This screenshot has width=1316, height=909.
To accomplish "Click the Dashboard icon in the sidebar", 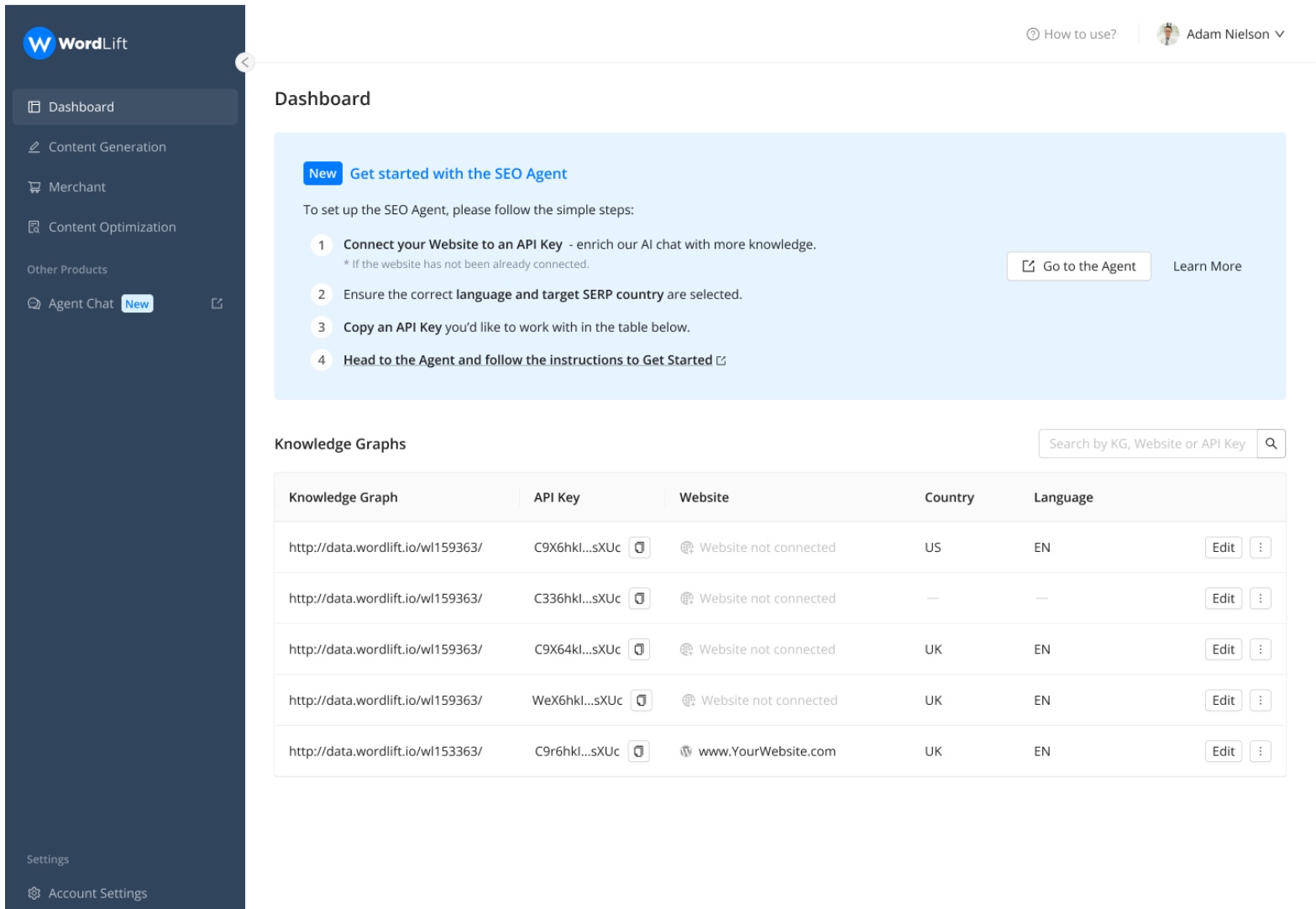I will (34, 107).
